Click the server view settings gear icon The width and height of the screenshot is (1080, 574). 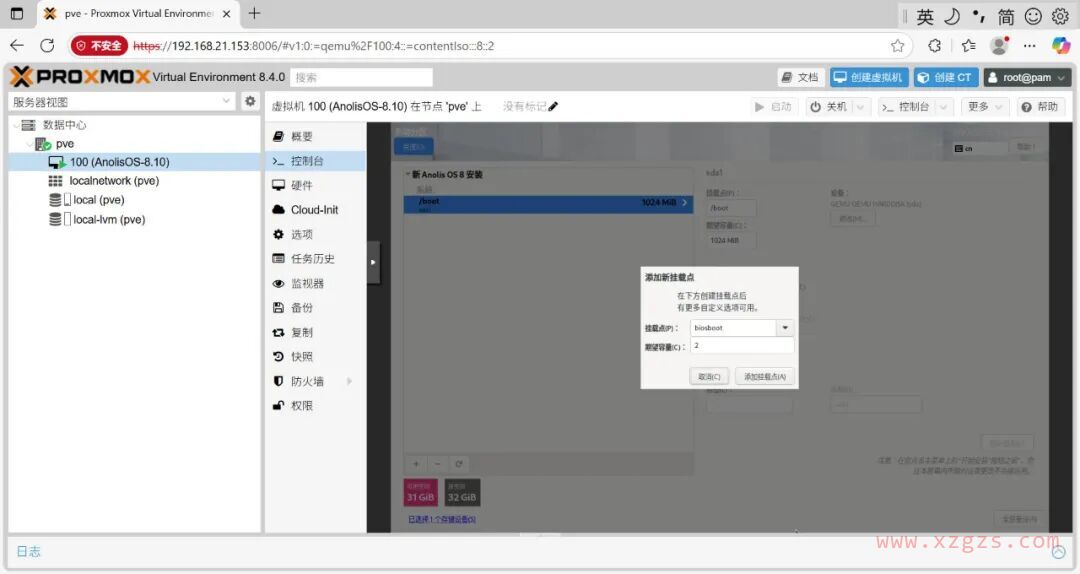click(x=250, y=101)
